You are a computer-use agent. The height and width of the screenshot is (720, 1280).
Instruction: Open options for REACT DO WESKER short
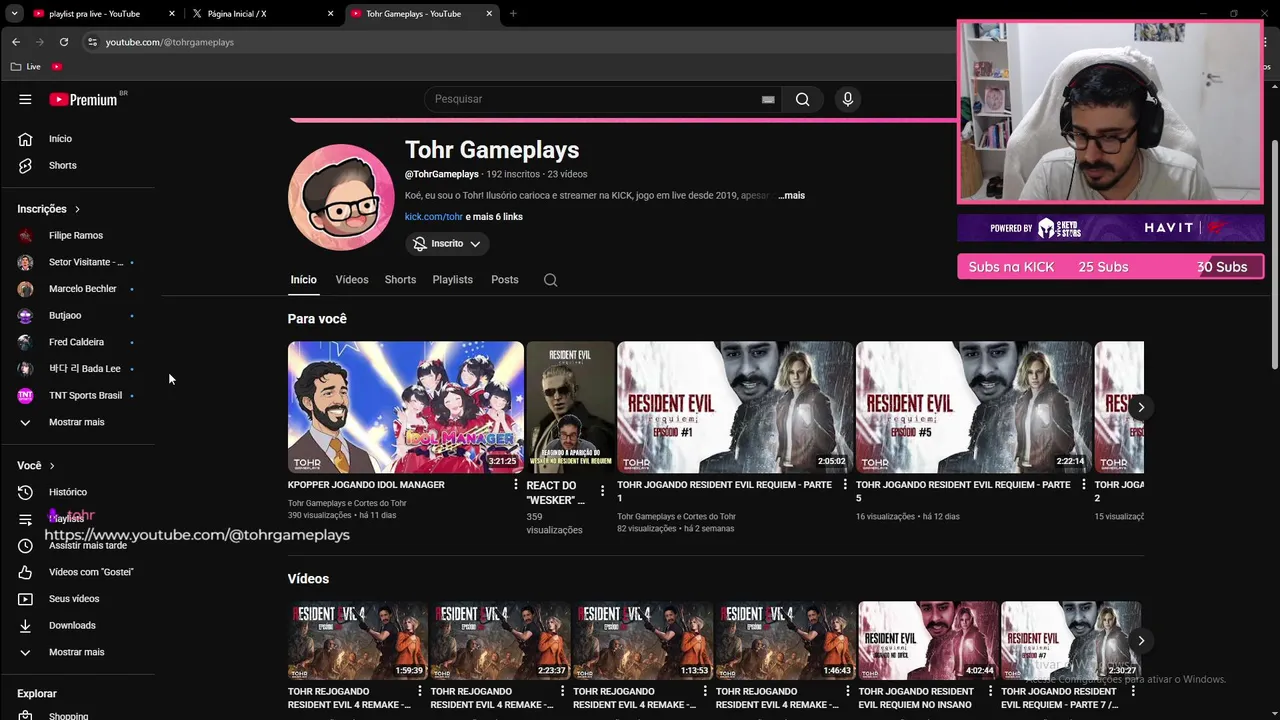[x=602, y=491]
